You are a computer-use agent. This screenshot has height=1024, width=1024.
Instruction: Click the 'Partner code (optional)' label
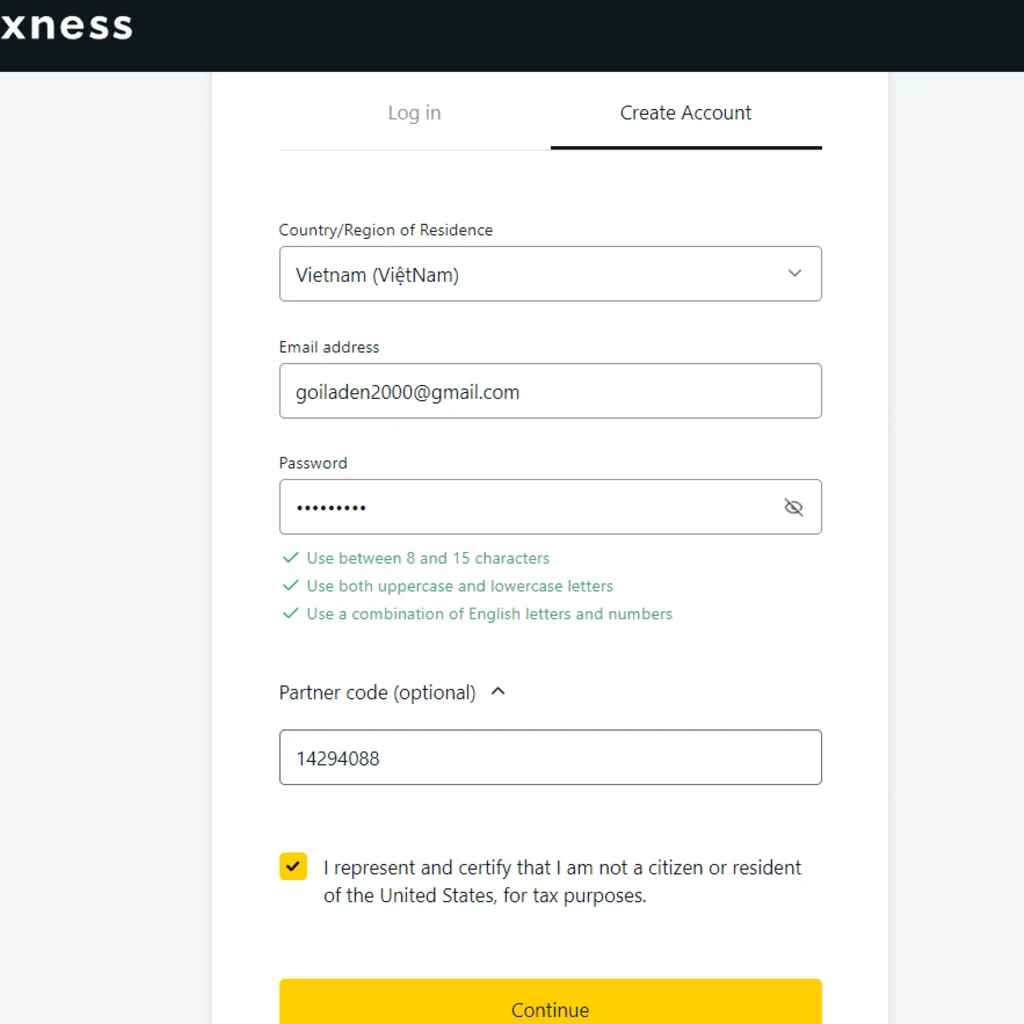[378, 691]
